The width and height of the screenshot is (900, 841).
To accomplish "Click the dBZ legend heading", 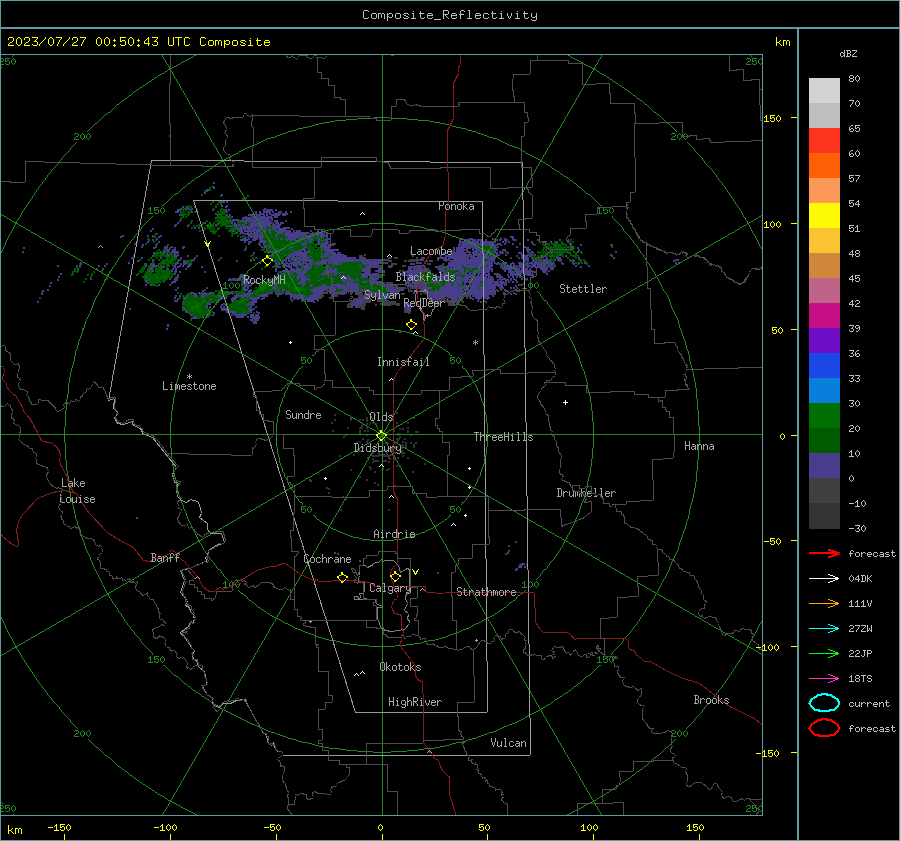I will pos(848,53).
